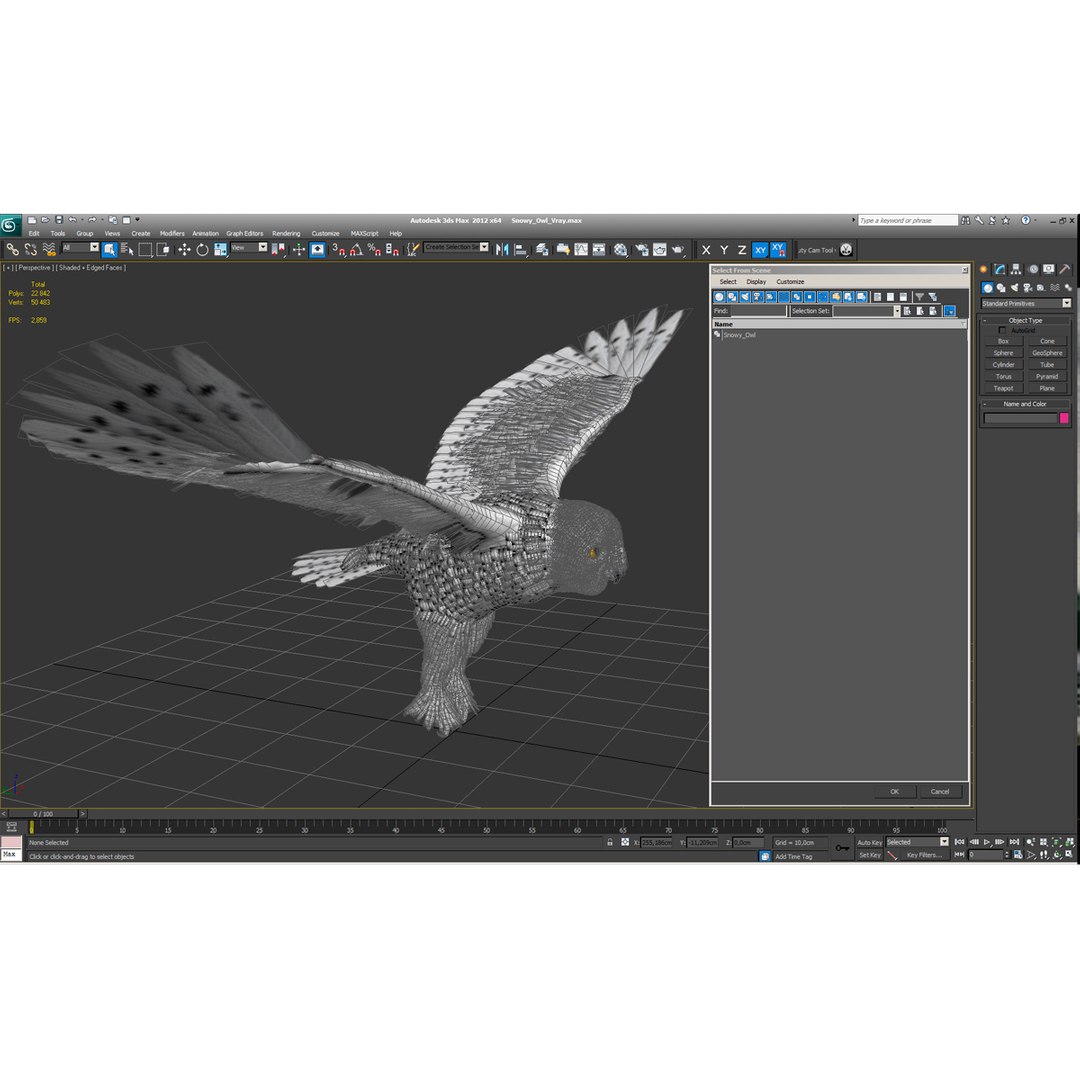Pick the Rectangular Selection Region tool
This screenshot has width=1080, height=1080.
tap(145, 249)
